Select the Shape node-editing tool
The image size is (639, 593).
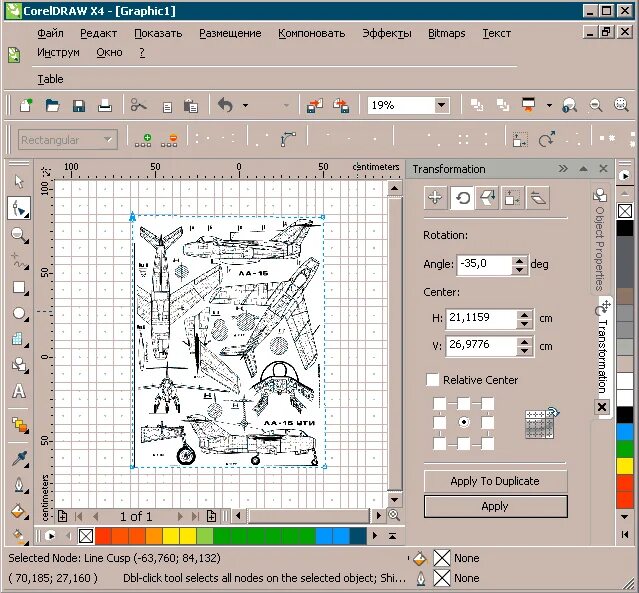[19, 208]
